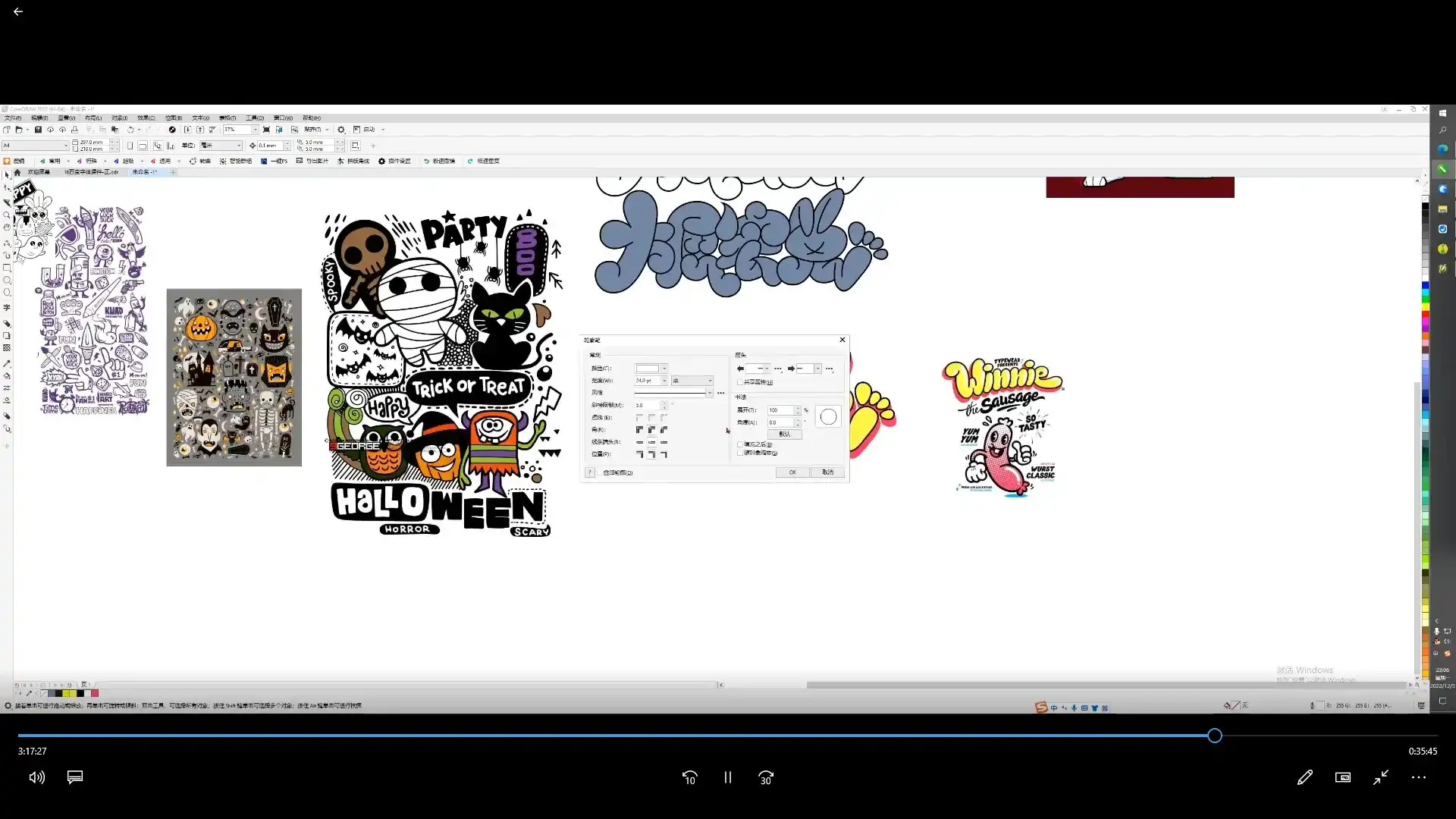The image size is (1456, 819).
Task: Click the Print icon in toolbar
Action: click(74, 130)
